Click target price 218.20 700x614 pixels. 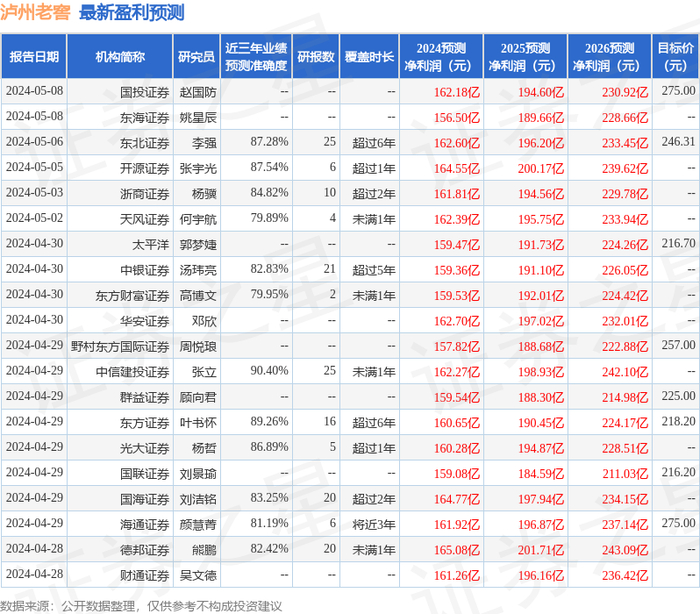coord(678,422)
